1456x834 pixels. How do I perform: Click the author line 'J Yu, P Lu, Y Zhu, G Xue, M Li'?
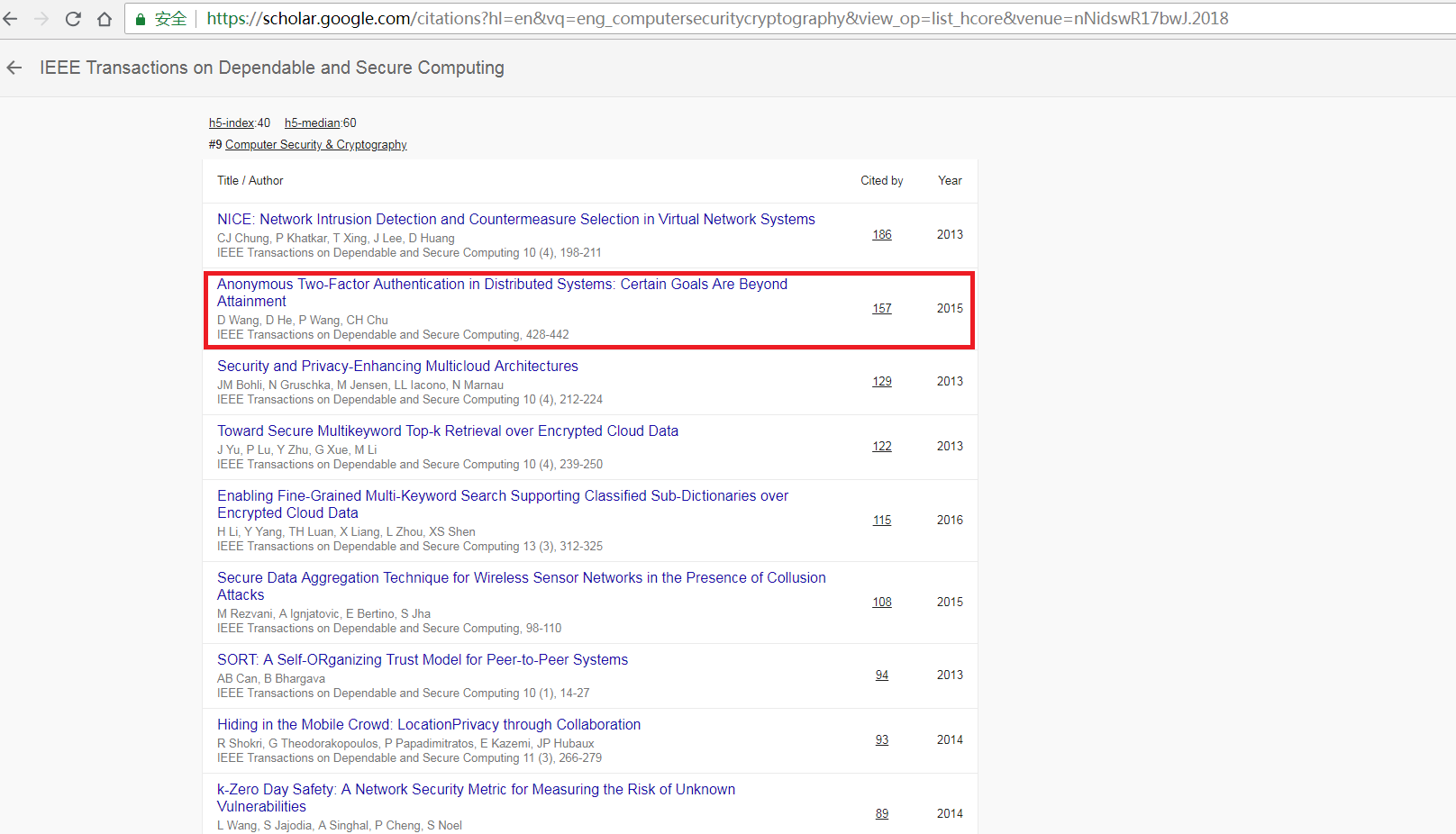pyautogui.click(x=297, y=450)
